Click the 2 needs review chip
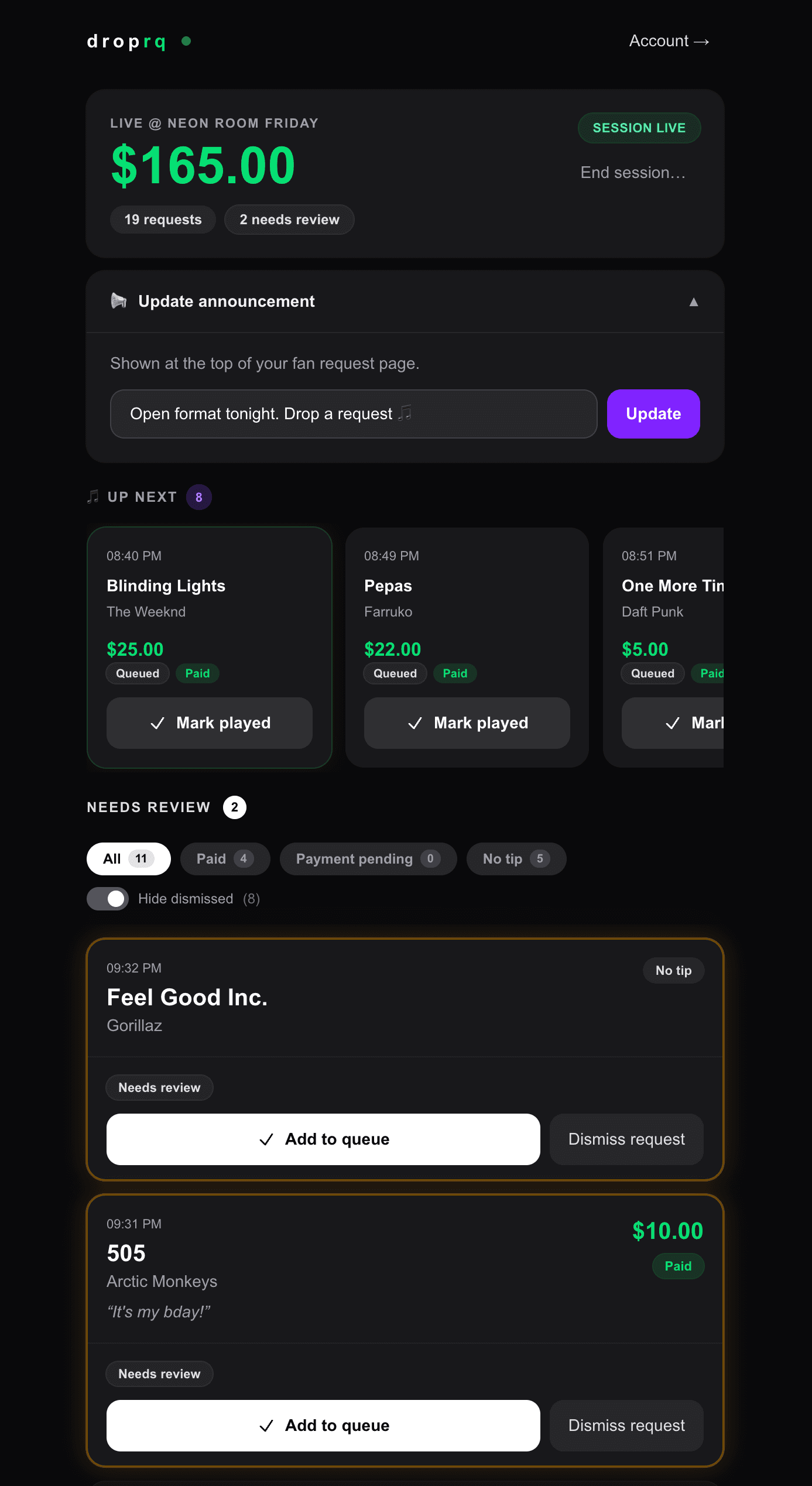812x1486 pixels. pyautogui.click(x=289, y=220)
